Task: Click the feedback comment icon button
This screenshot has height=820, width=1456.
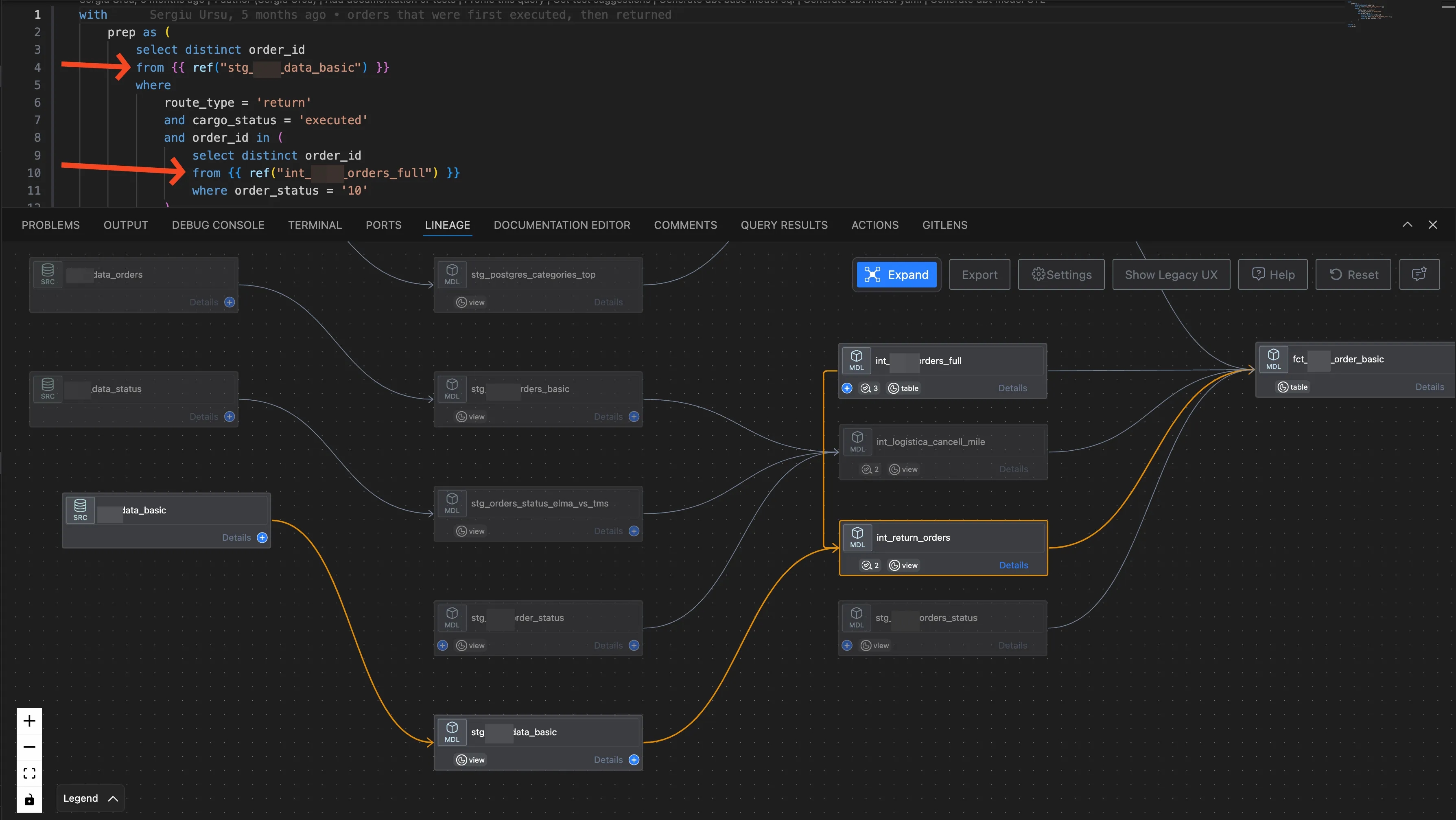Action: click(x=1419, y=275)
